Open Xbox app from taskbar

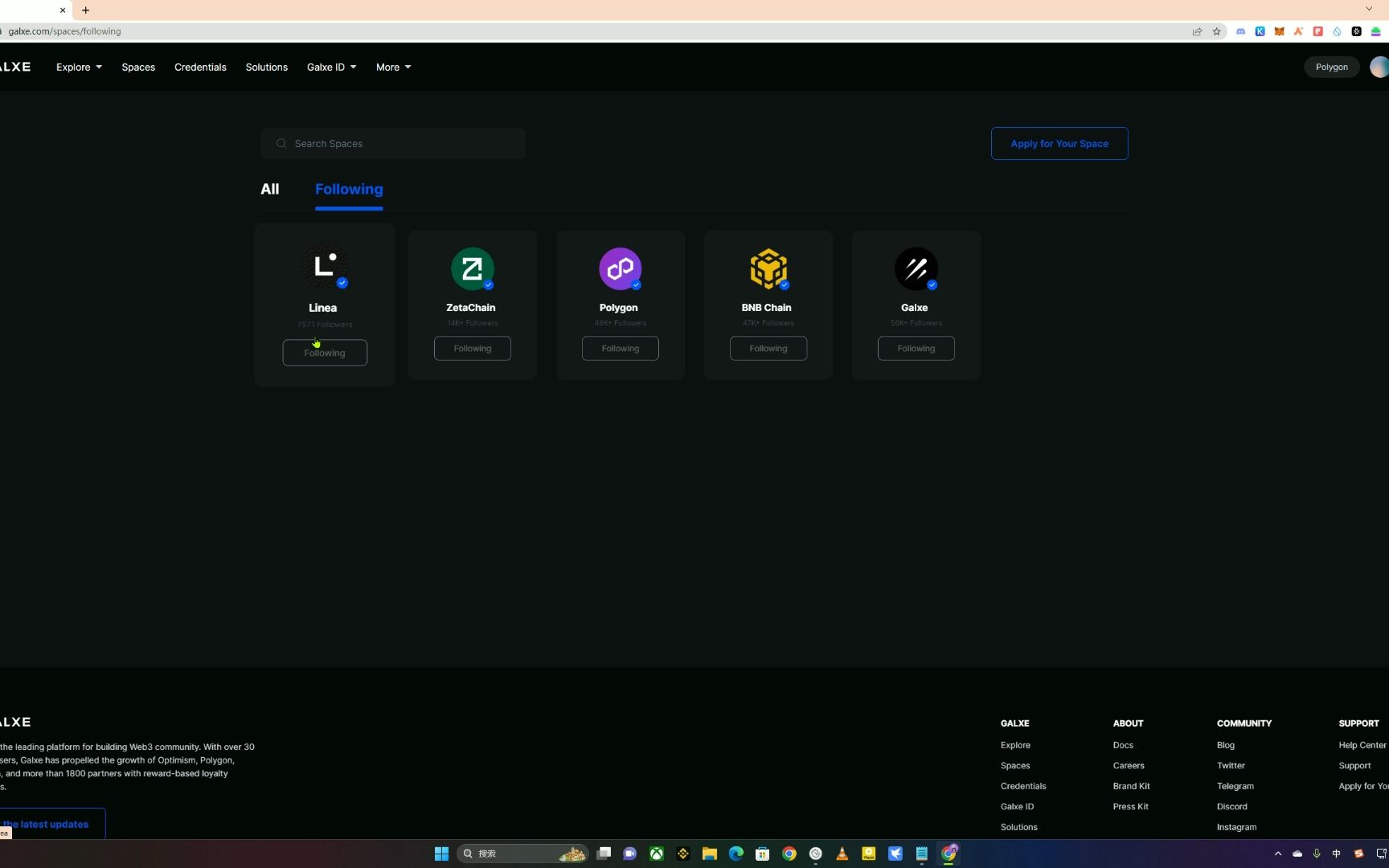pyautogui.click(x=657, y=854)
